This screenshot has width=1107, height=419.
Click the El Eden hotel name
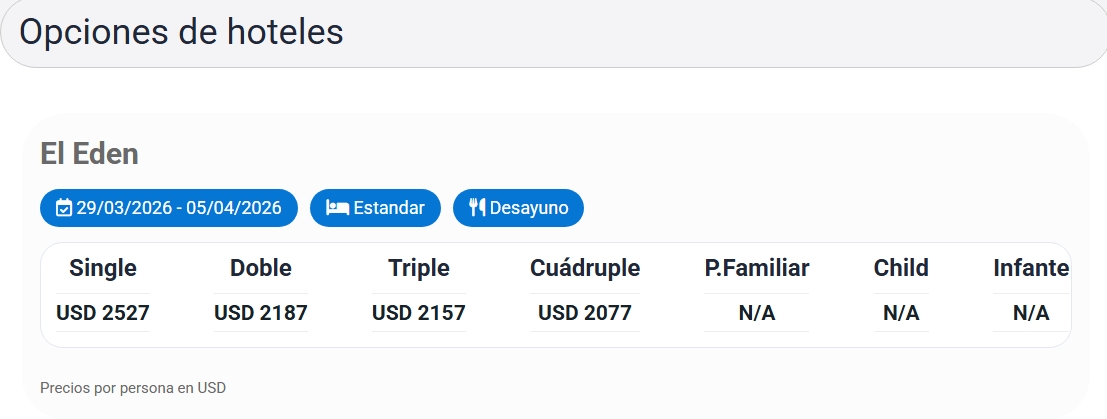click(89, 153)
